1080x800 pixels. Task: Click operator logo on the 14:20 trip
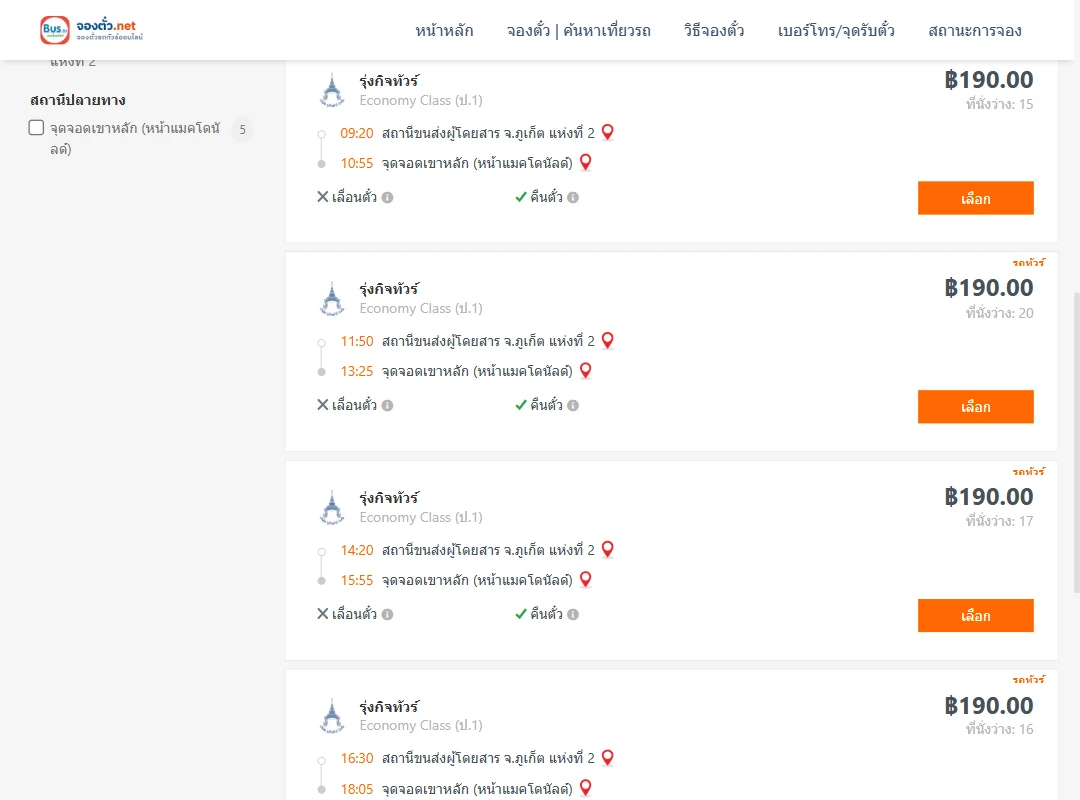coord(332,507)
